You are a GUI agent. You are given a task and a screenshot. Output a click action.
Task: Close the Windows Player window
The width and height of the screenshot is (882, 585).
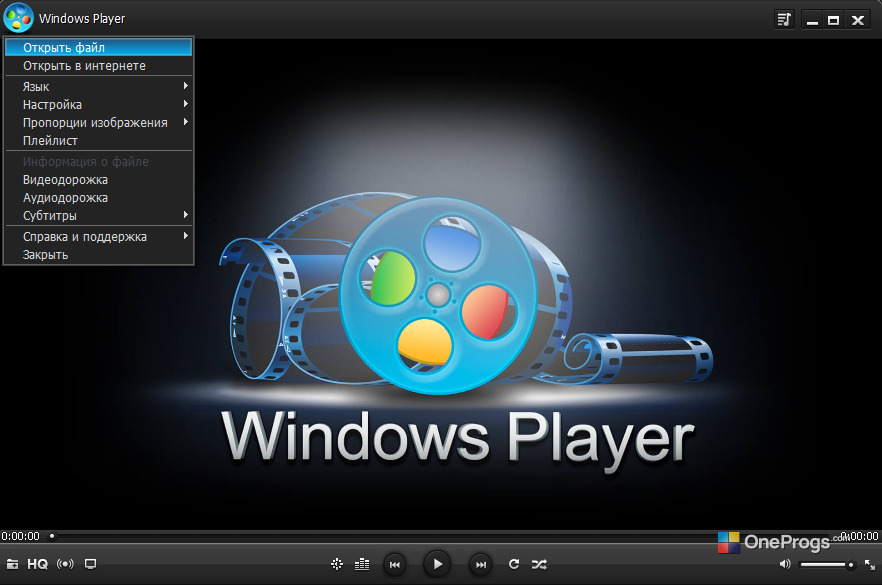(857, 20)
